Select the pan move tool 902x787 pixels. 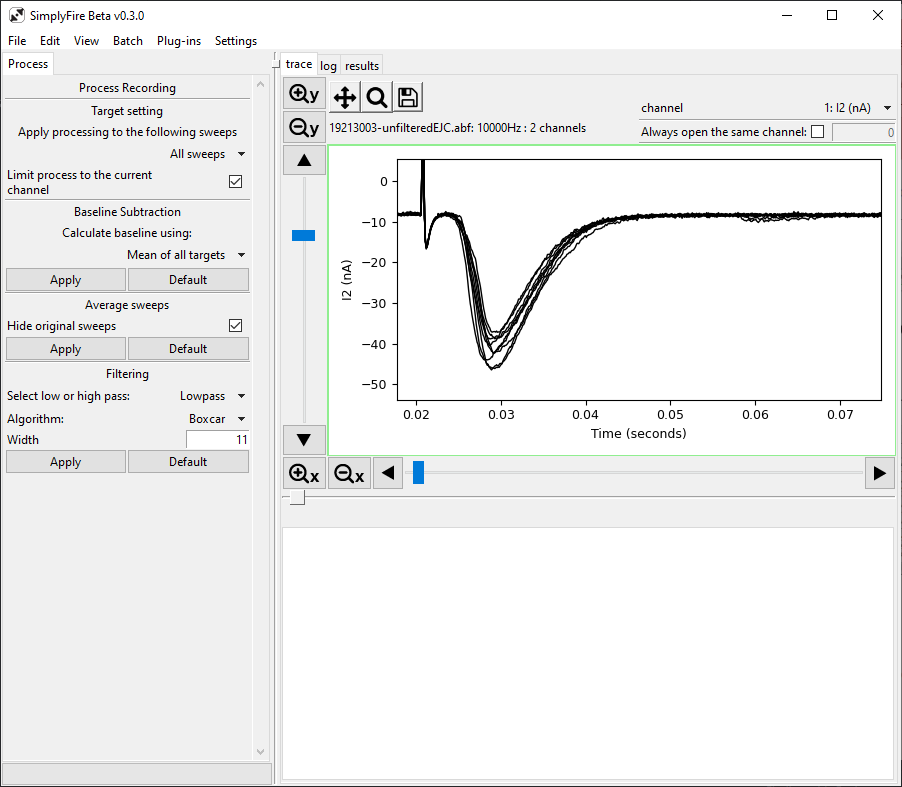(345, 97)
